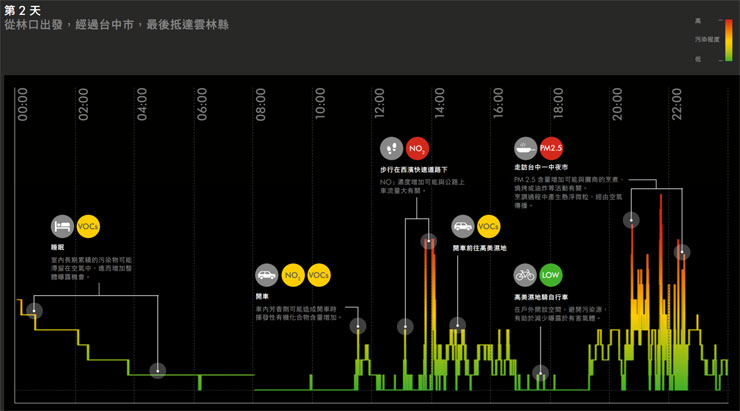Click the night market food bowl icon
Image resolution: width=740 pixels, height=411 pixels.
click(x=526, y=148)
